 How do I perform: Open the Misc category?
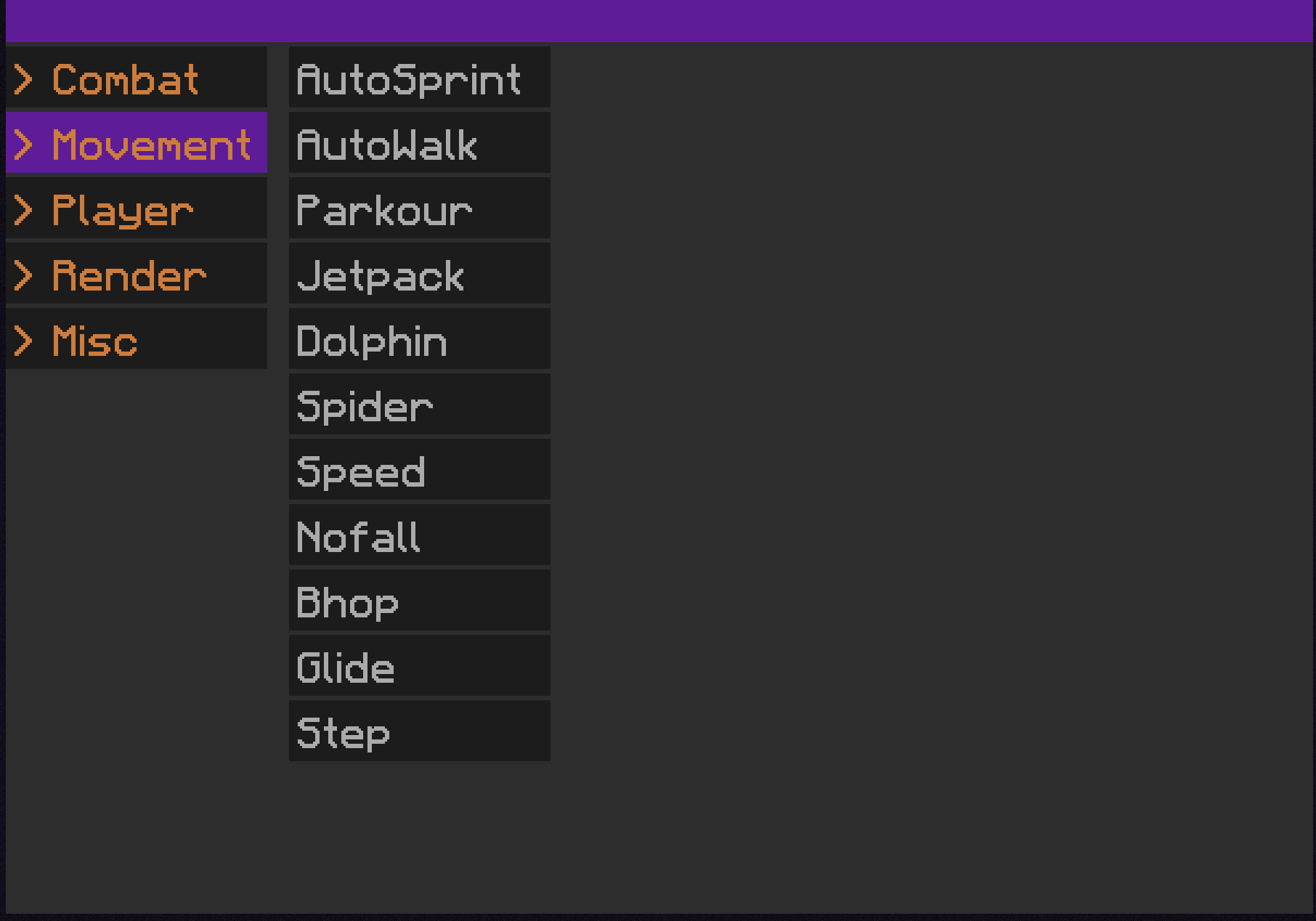click(137, 338)
